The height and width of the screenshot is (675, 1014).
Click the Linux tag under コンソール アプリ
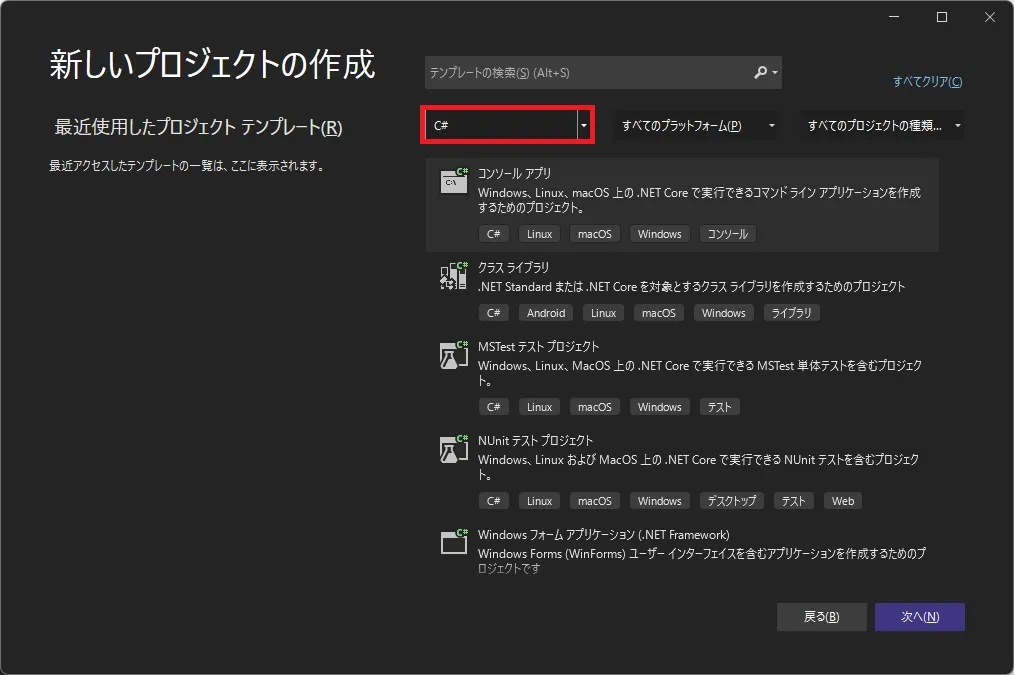538,233
